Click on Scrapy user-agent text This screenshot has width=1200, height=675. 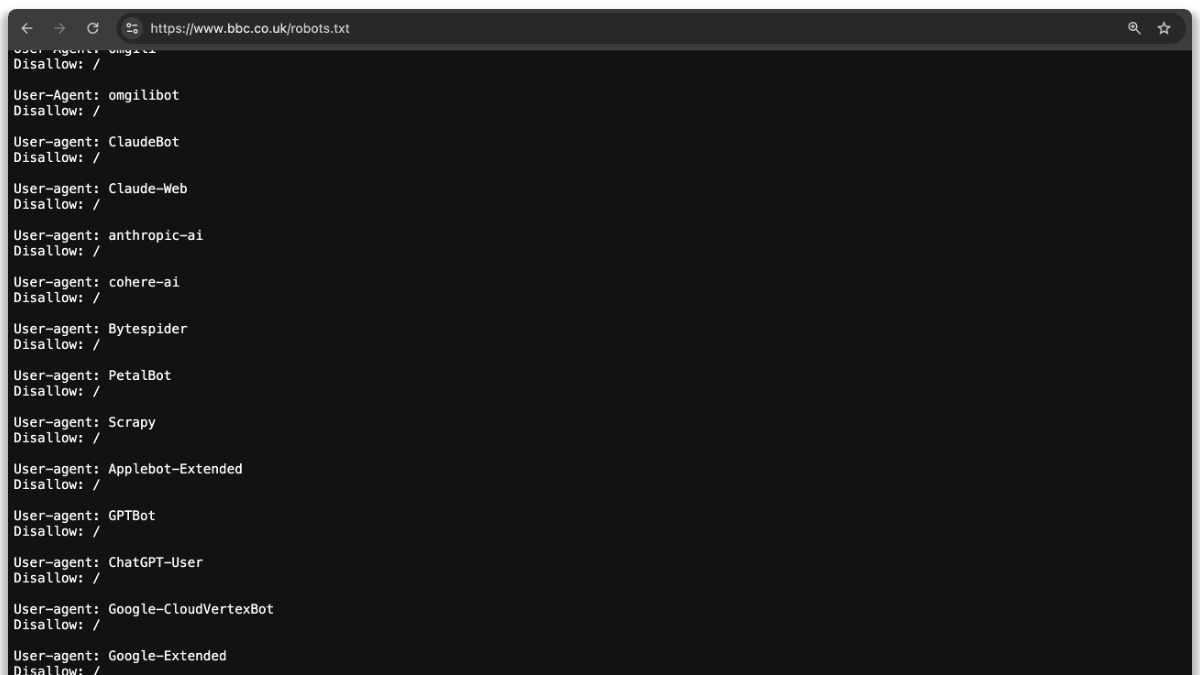84,423
